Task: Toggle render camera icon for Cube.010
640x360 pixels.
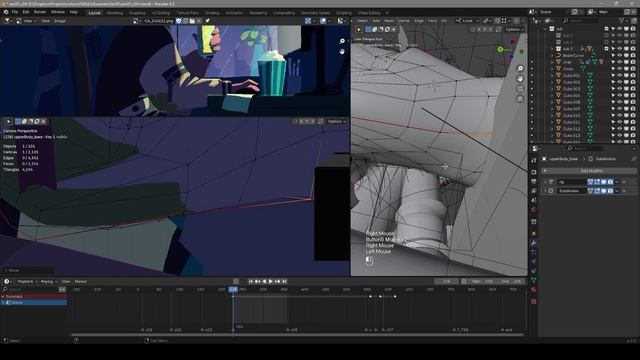Action: pyautogui.click(x=633, y=116)
